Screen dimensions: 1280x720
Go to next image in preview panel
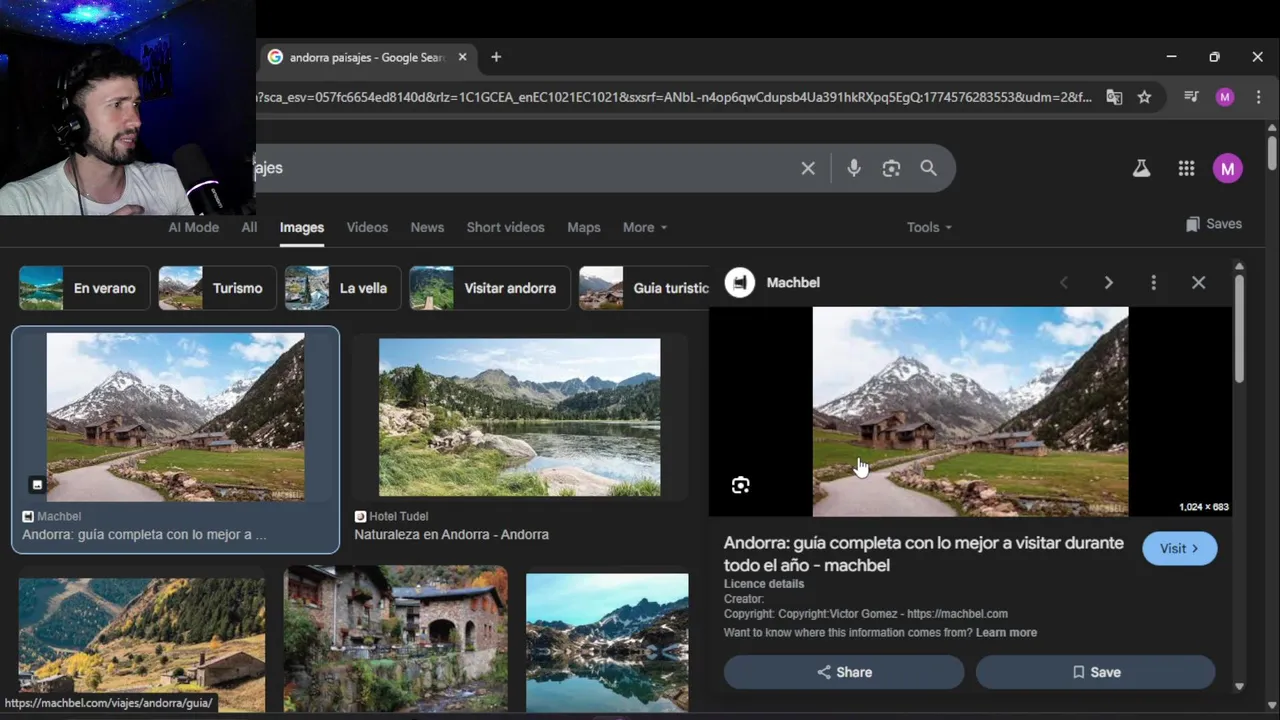tap(1108, 283)
